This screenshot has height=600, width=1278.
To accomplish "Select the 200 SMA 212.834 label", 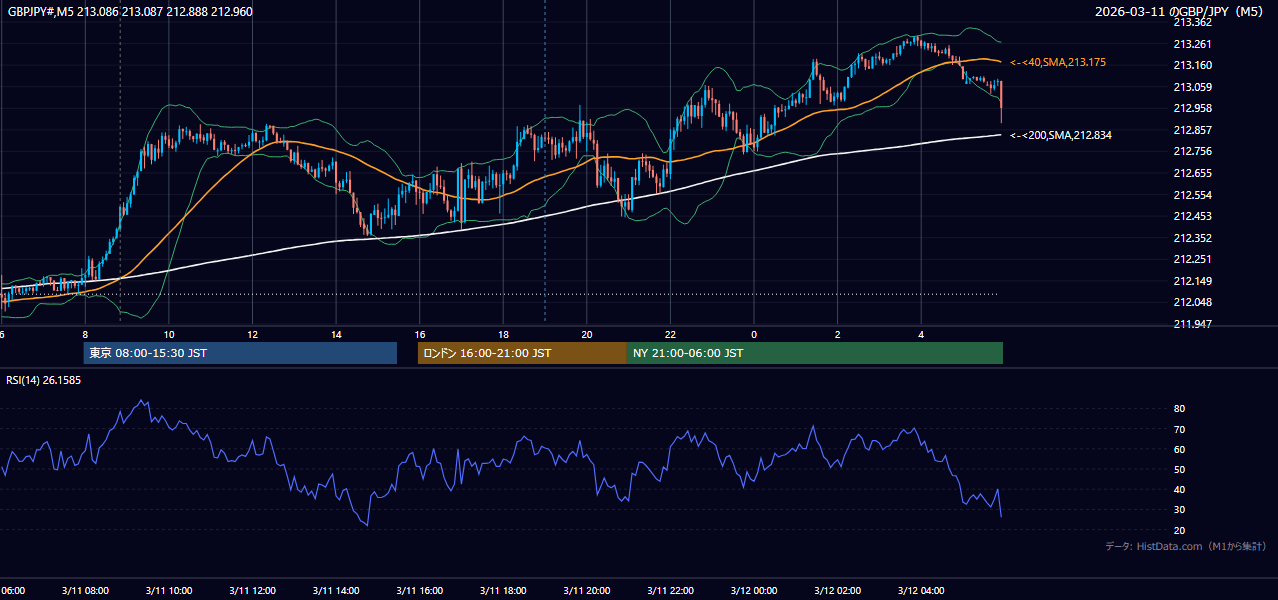I will click(x=1060, y=134).
